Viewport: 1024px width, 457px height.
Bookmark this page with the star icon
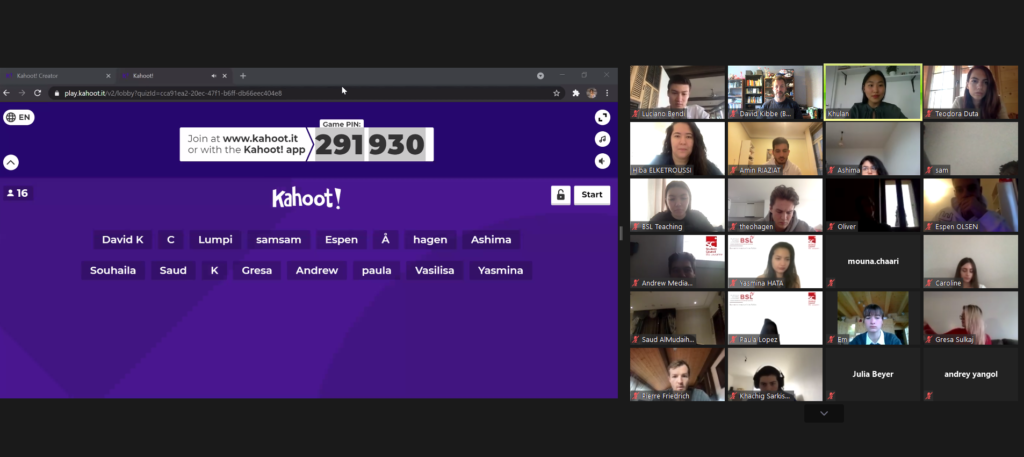[x=556, y=93]
